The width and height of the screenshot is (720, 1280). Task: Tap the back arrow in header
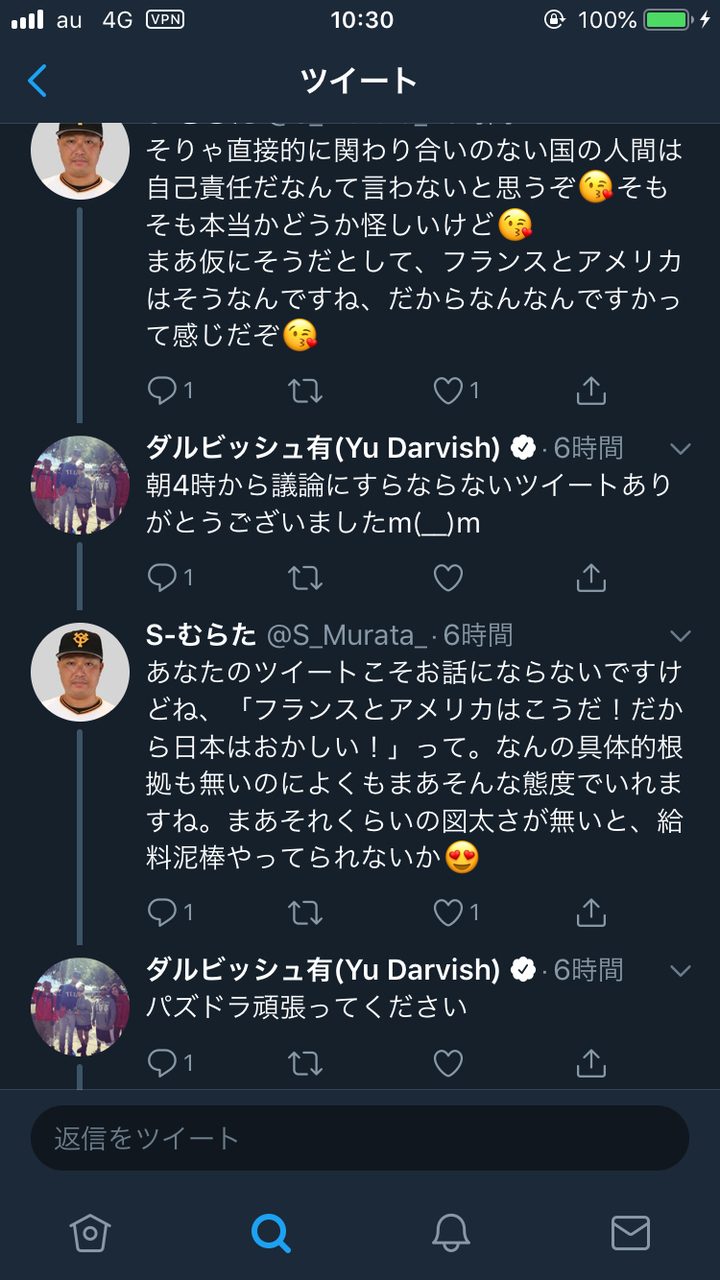pyautogui.click(x=38, y=80)
